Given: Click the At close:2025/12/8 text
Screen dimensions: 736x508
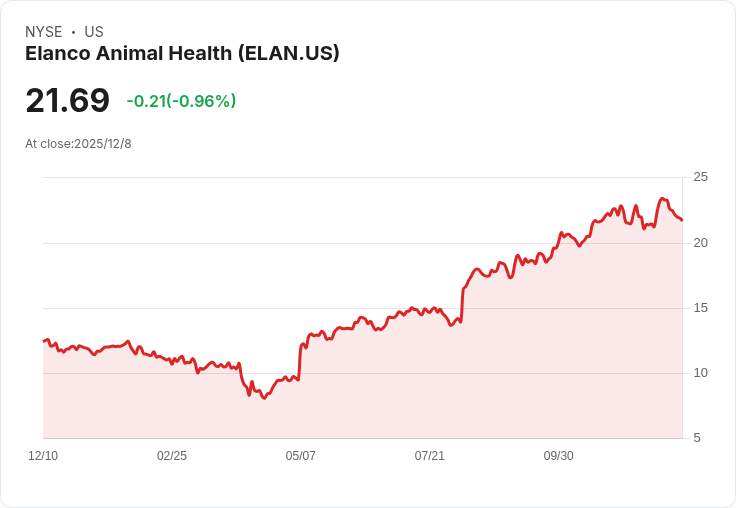Looking at the screenshot, I should [x=78, y=144].
